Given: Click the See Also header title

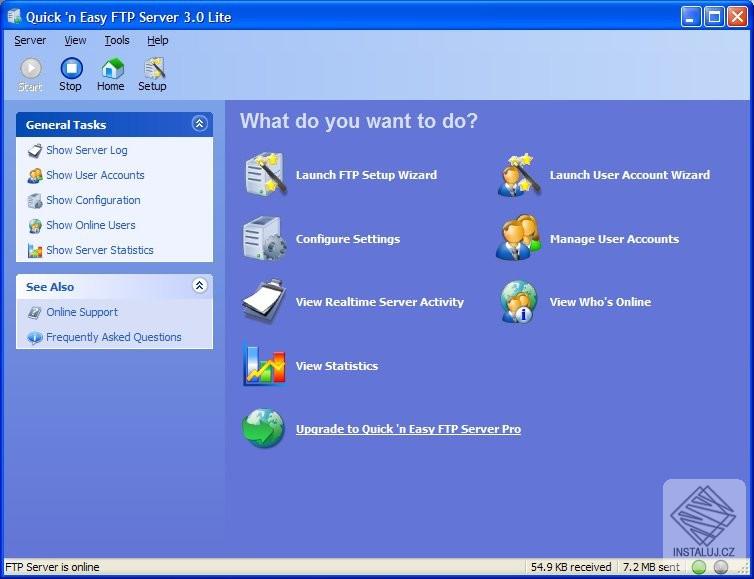Looking at the screenshot, I should tap(50, 287).
